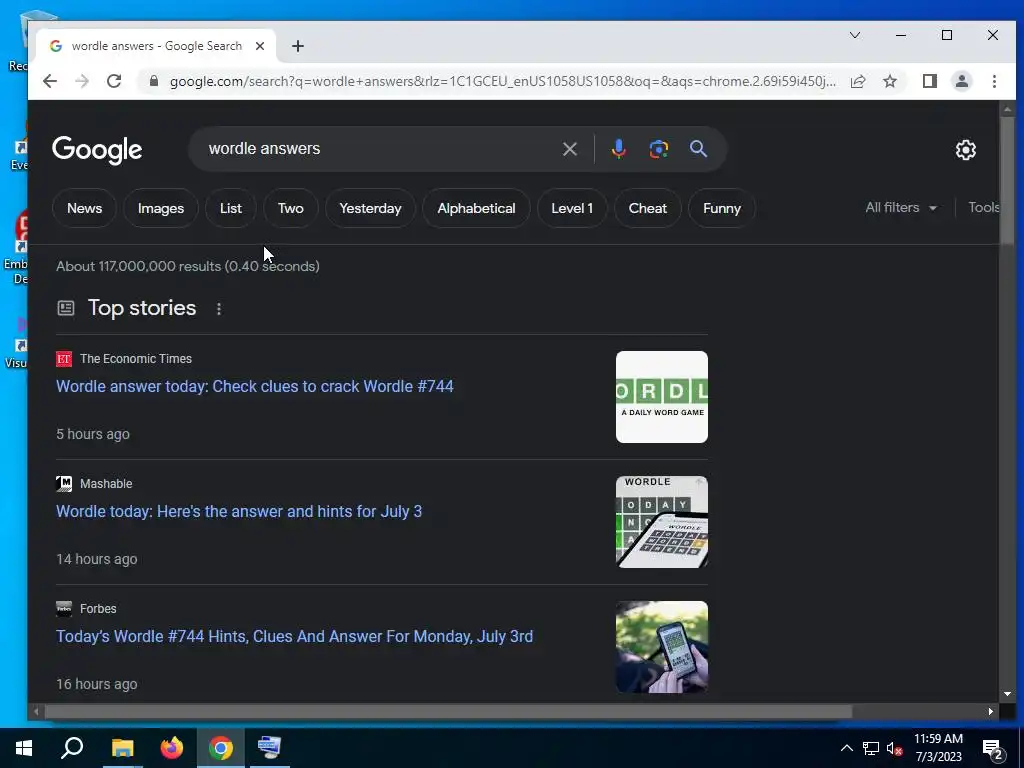
Task: Click in the wordle answers search box
Action: [x=379, y=149]
